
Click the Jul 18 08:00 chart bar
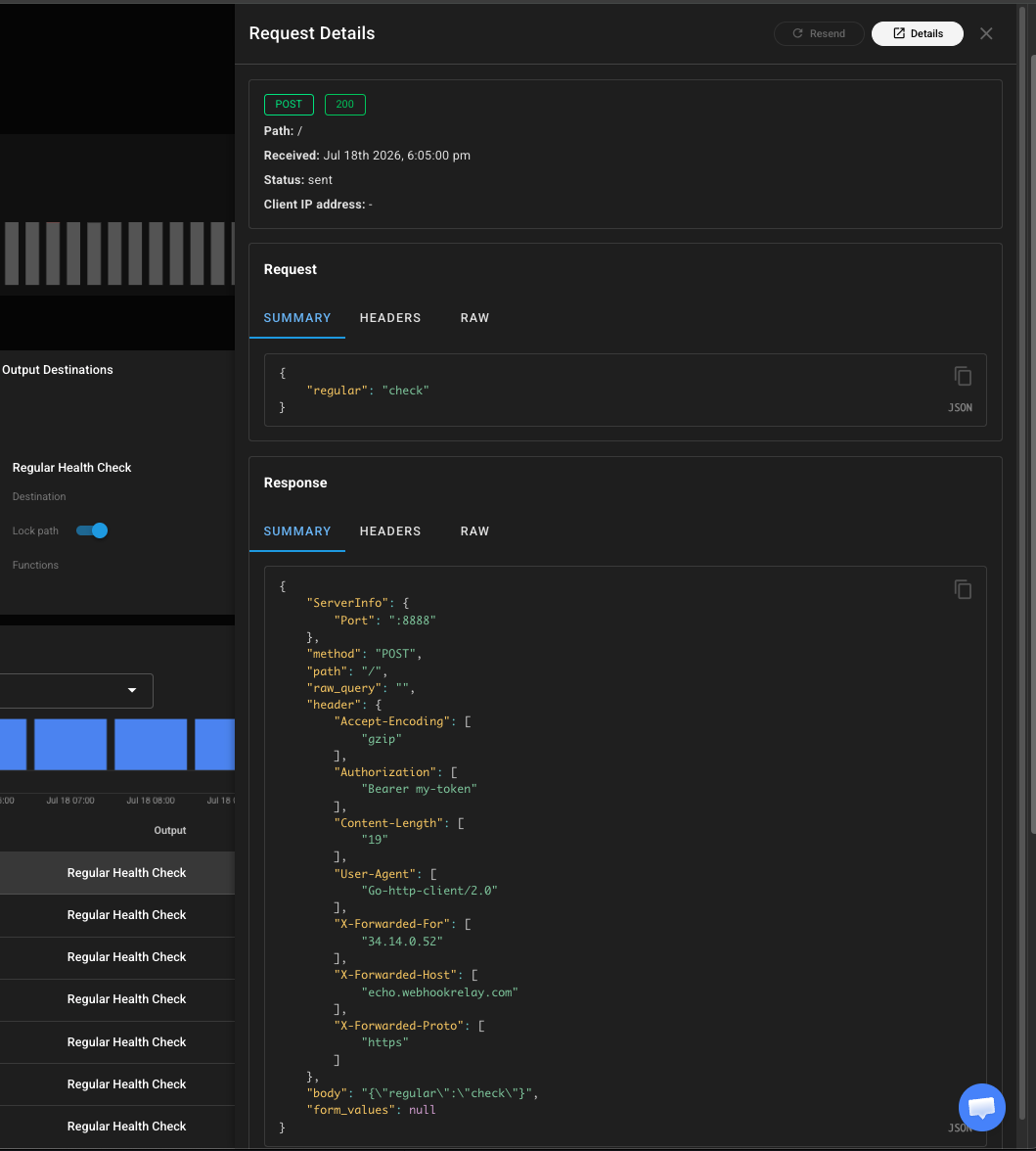coord(151,744)
